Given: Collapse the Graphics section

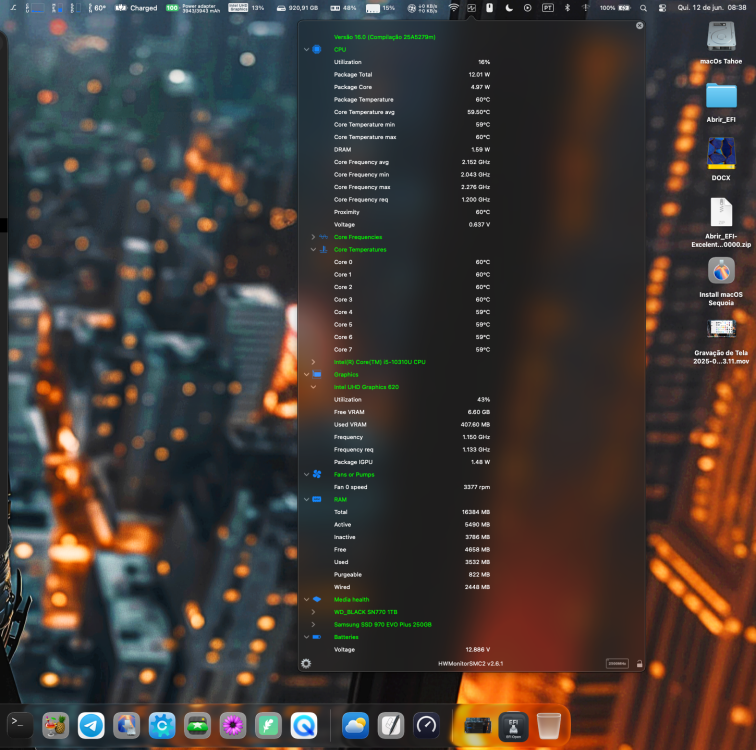Looking at the screenshot, I should (x=306, y=375).
